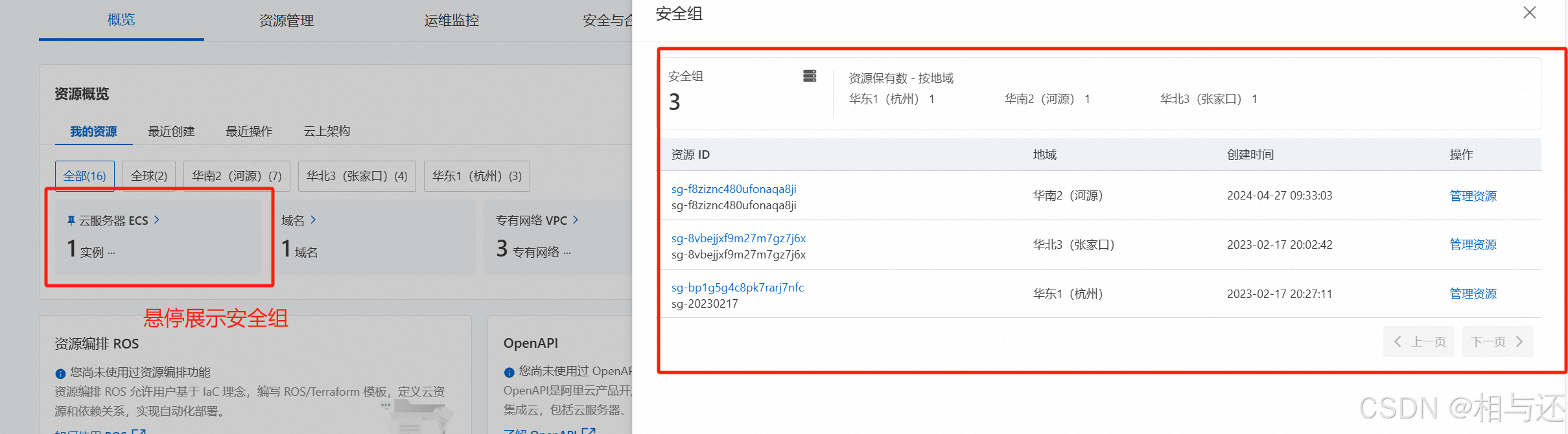Select the 最近操作 sub-tab

(x=249, y=131)
